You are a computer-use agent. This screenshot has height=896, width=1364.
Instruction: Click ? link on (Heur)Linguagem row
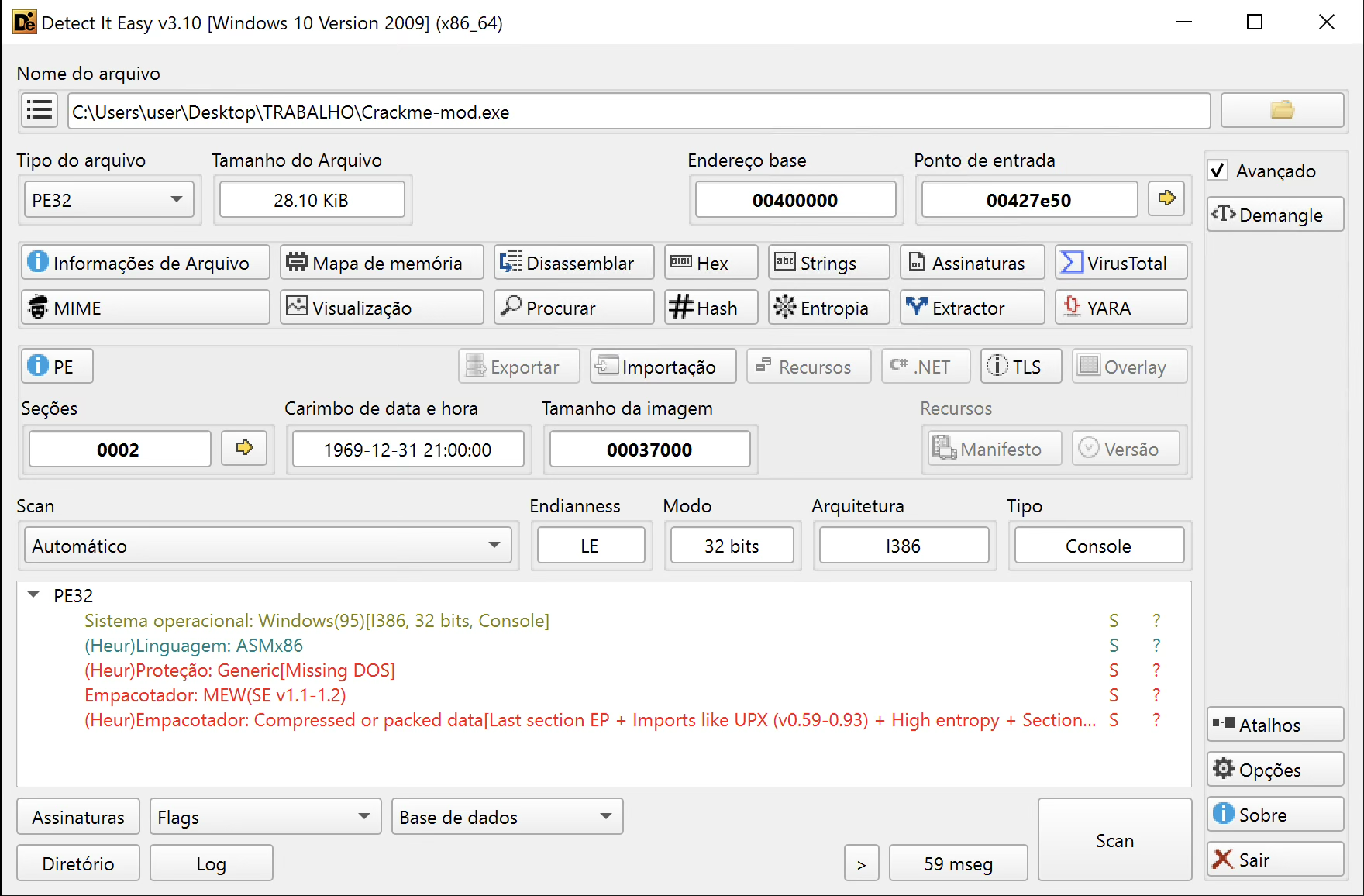[x=1156, y=646]
